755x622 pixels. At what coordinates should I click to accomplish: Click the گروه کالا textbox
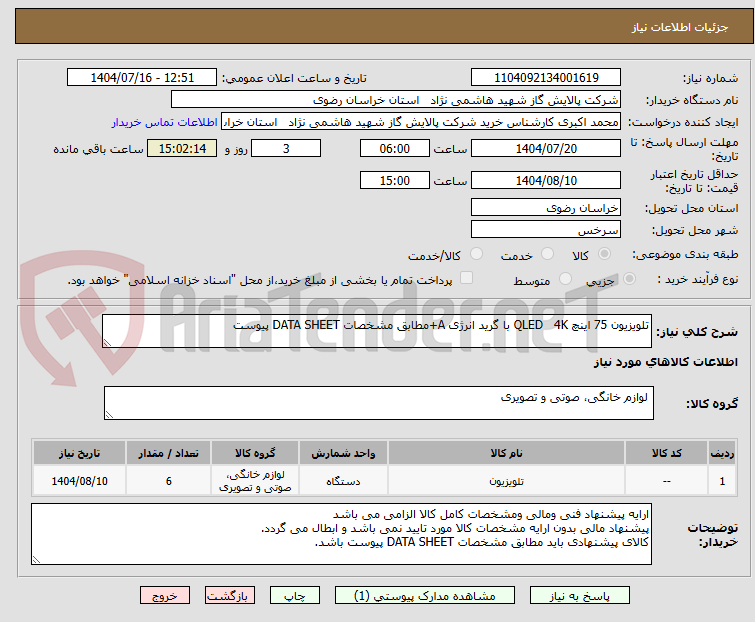click(x=378, y=403)
